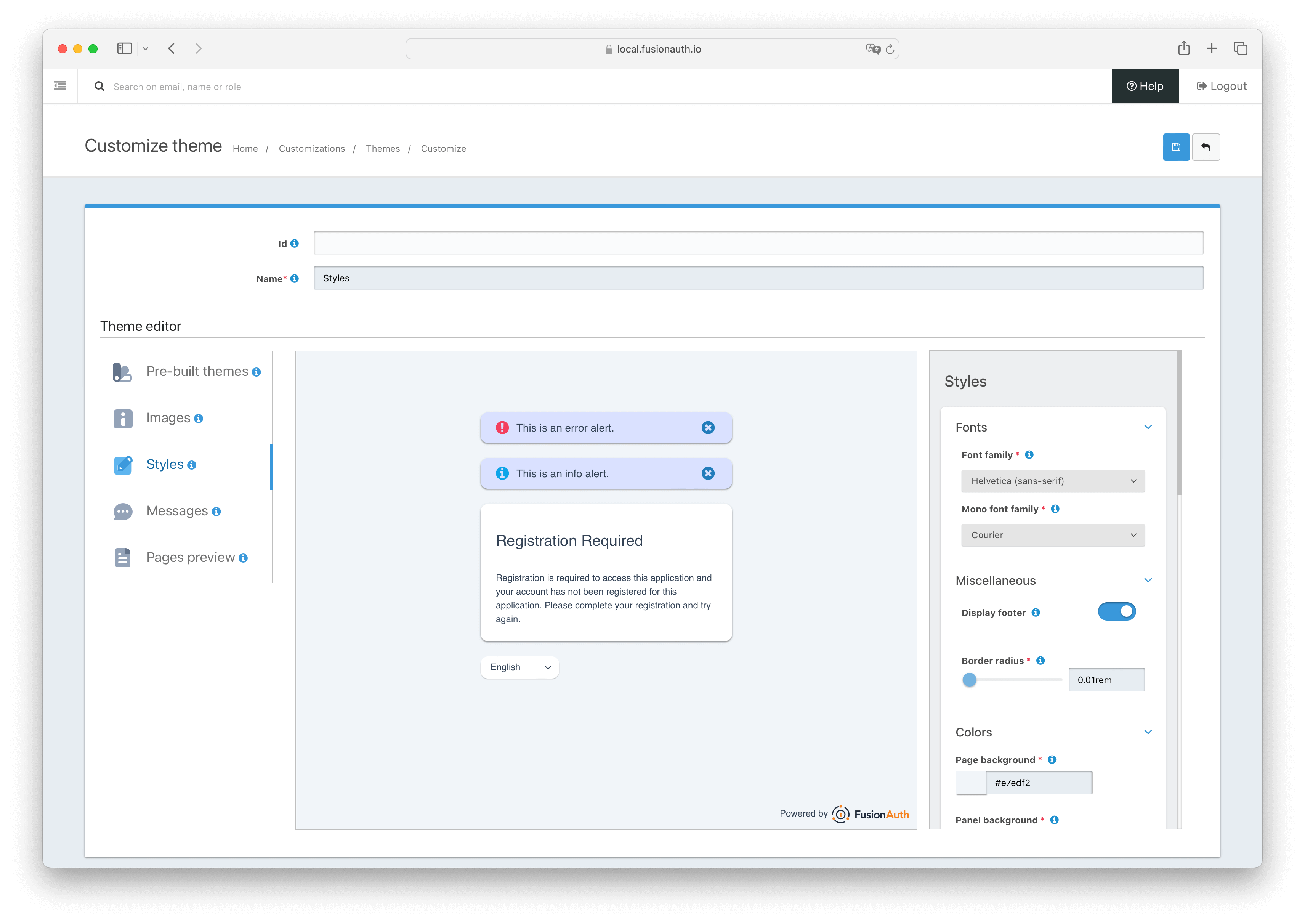This screenshot has height=924, width=1305.
Task: Click the Page background color swatch
Action: (970, 782)
